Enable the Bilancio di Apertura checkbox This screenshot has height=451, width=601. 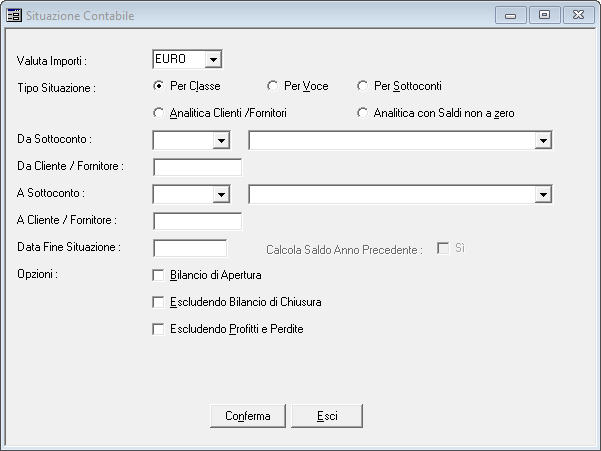click(158, 275)
